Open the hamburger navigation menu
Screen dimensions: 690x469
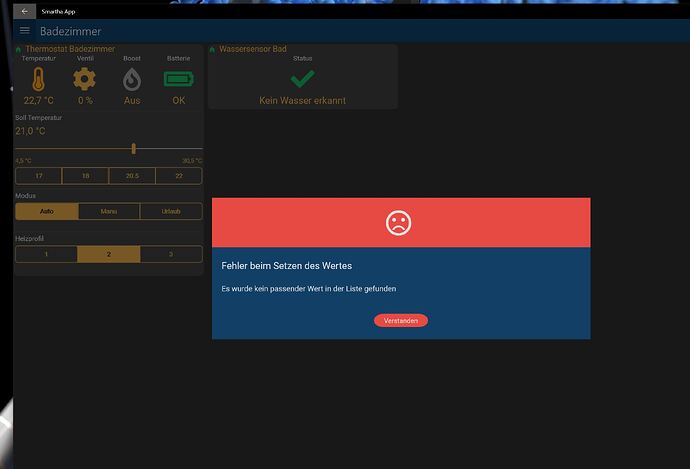click(x=25, y=31)
